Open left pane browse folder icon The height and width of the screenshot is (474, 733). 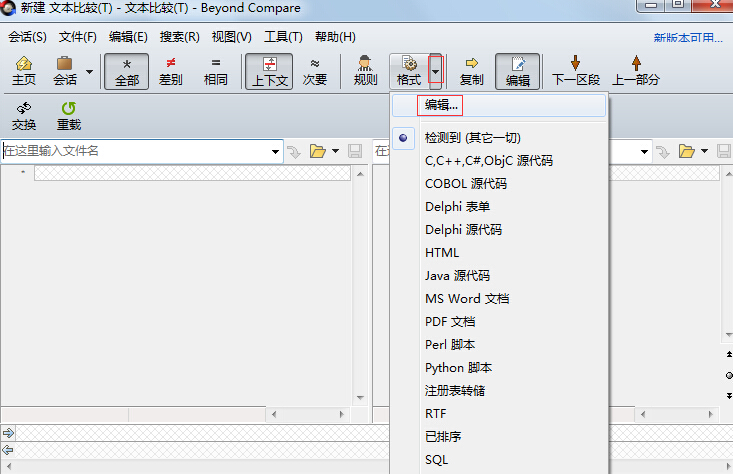pyautogui.click(x=317, y=151)
